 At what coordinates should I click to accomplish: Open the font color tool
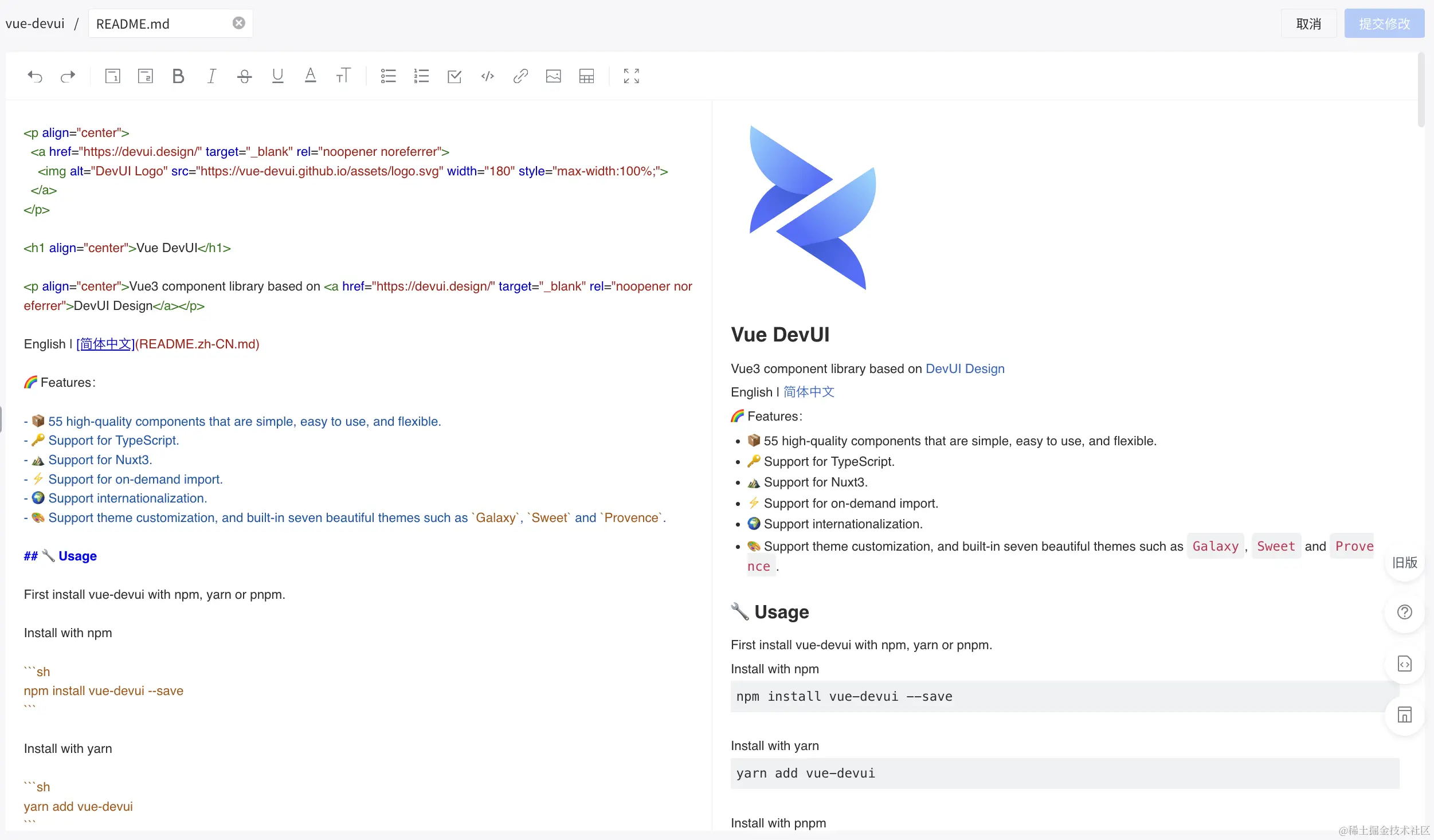coord(310,76)
